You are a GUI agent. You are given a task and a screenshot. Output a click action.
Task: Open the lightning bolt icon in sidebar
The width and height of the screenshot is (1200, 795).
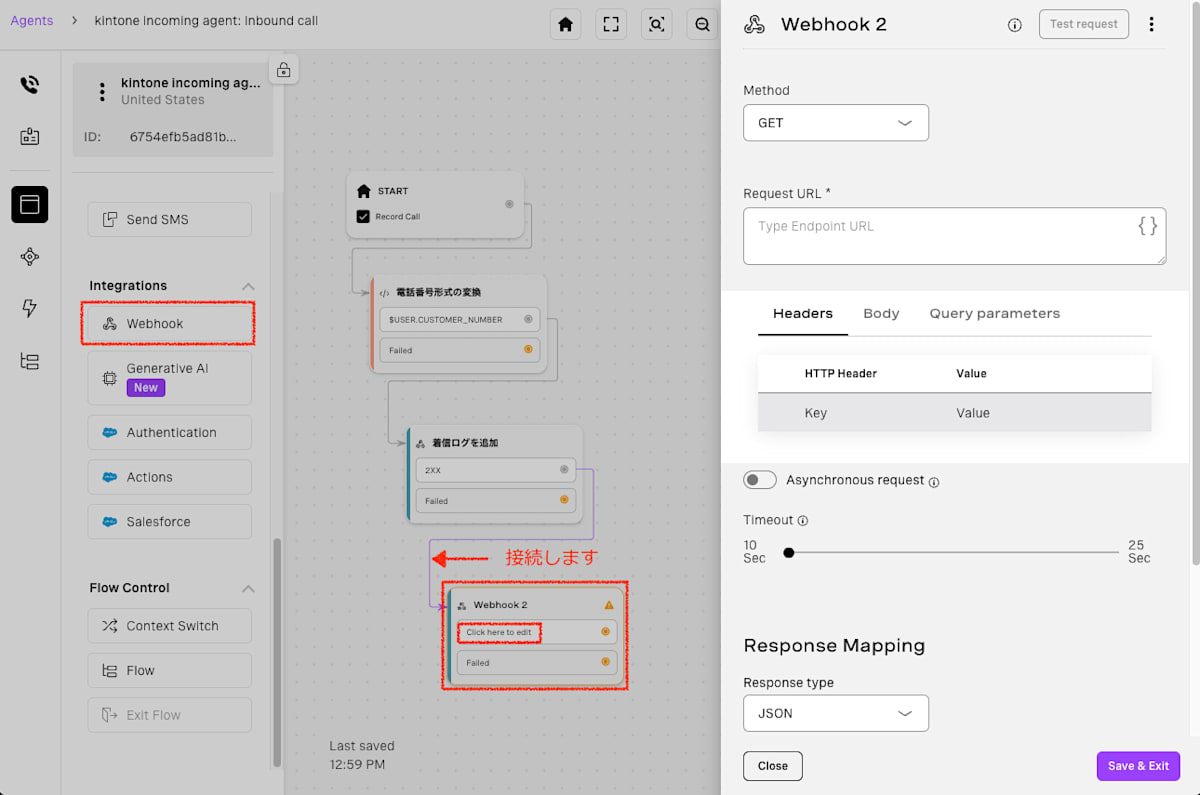[30, 309]
